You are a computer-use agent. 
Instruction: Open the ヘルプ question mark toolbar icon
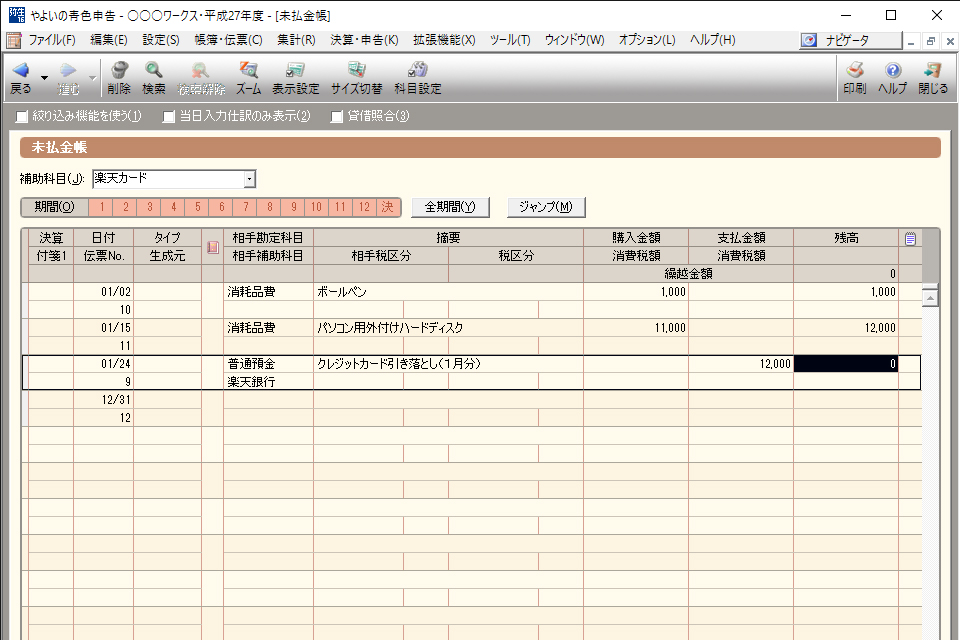(x=893, y=70)
